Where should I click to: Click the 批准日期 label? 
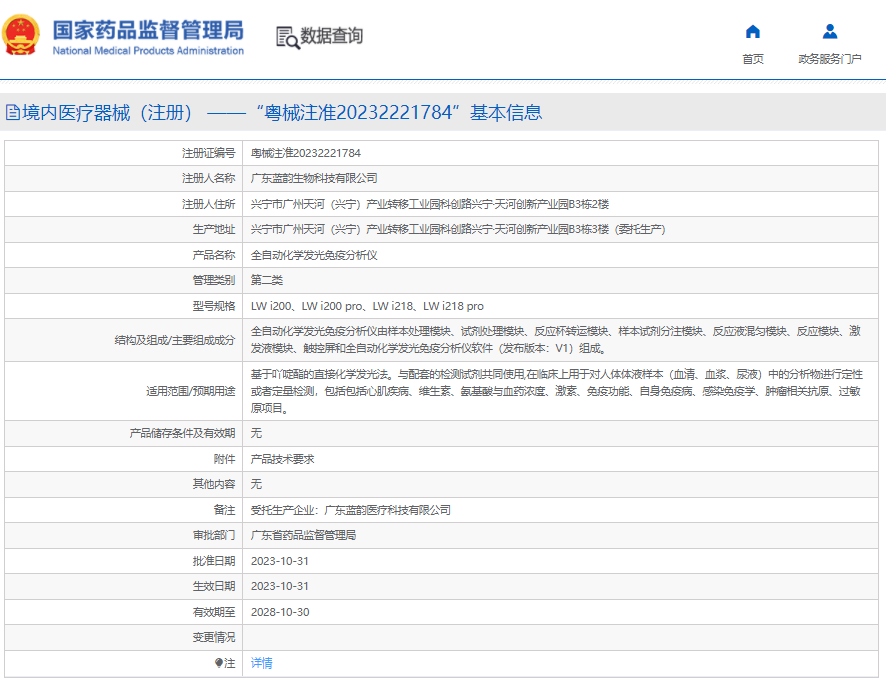(214, 561)
